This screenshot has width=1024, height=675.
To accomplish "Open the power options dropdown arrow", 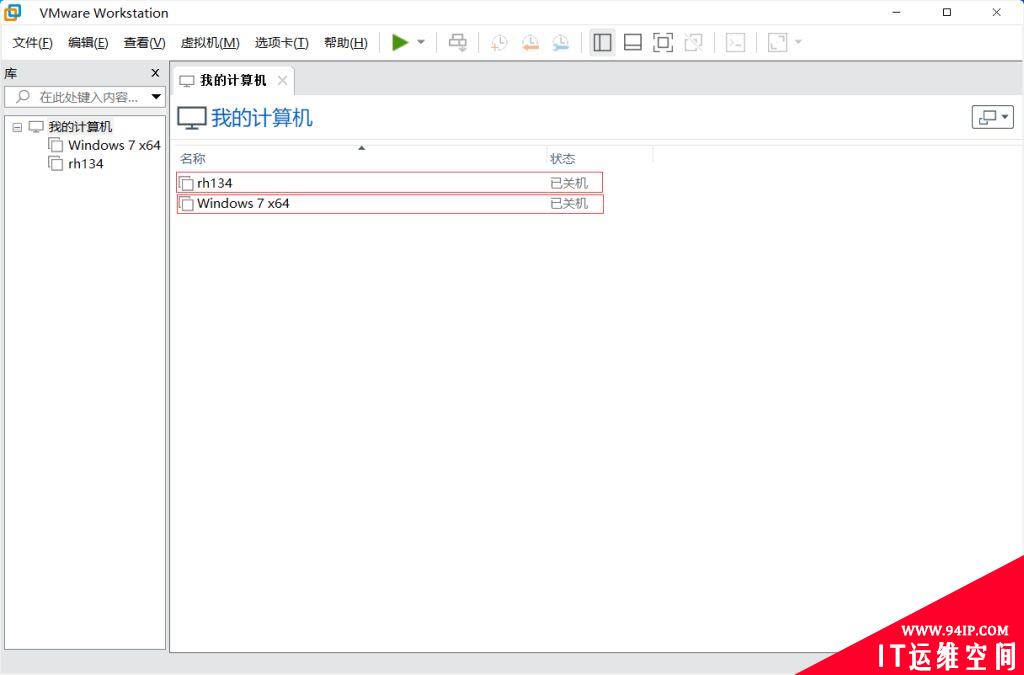I will [x=421, y=42].
